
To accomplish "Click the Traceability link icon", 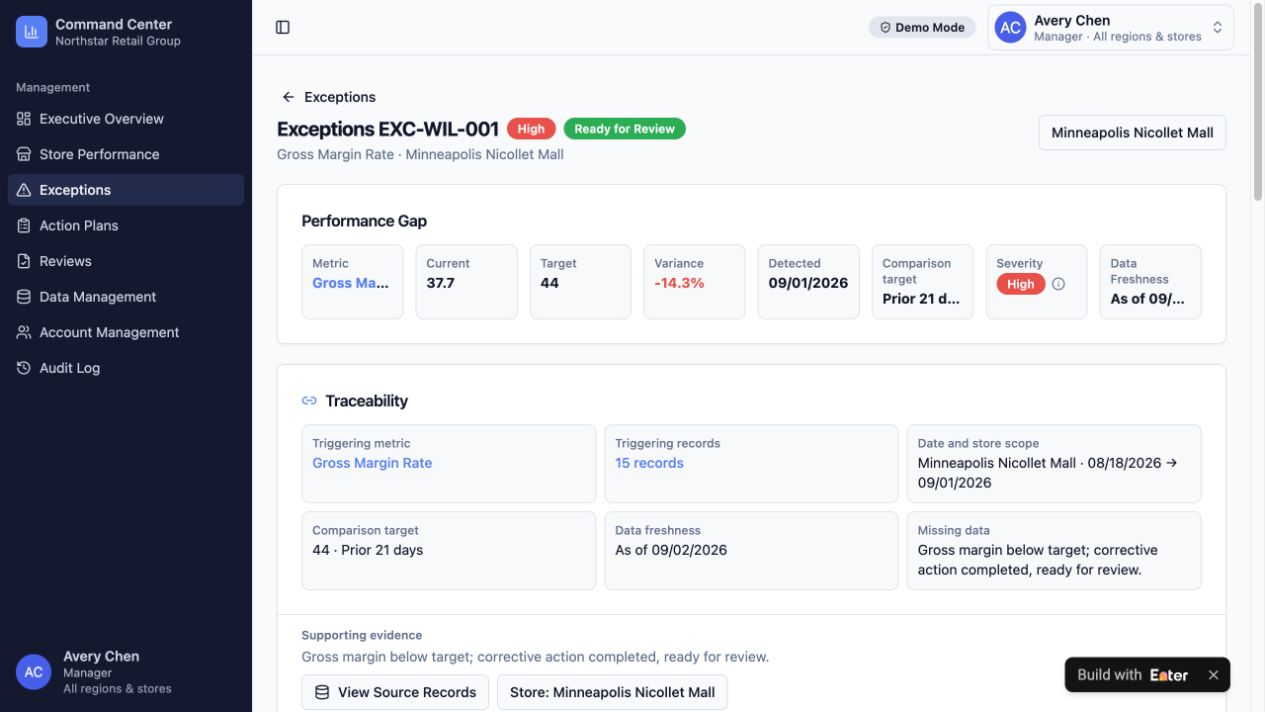I will [x=309, y=401].
